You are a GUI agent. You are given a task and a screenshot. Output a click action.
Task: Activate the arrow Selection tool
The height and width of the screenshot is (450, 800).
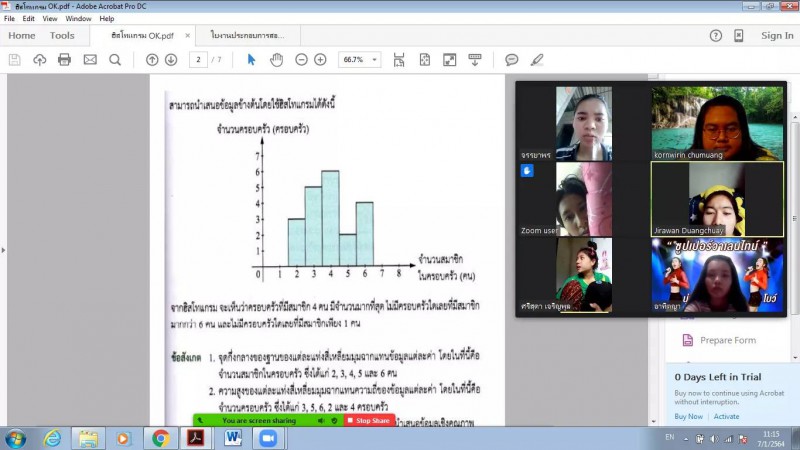[x=251, y=60]
